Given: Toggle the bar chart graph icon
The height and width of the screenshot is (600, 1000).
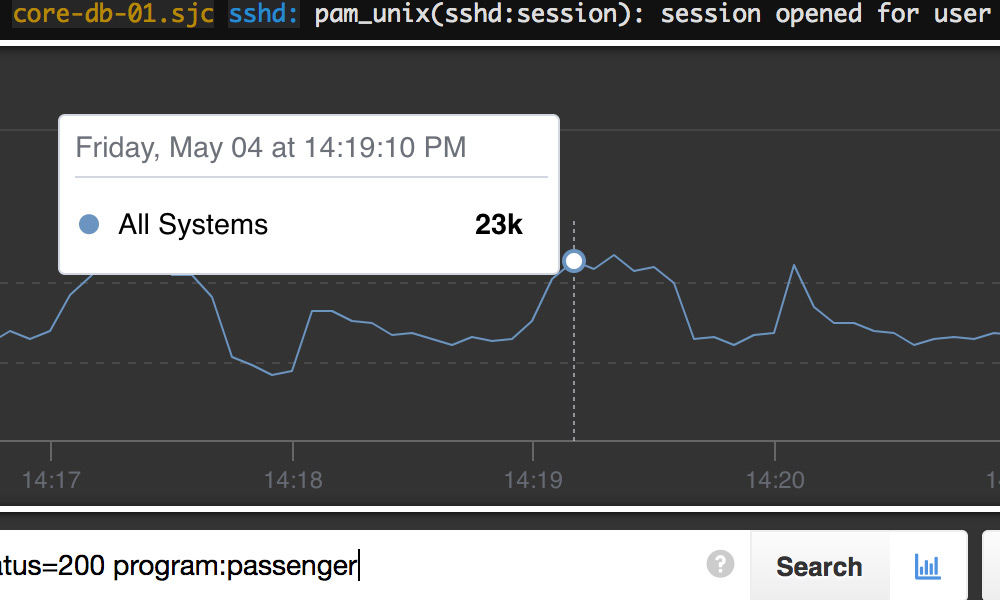Looking at the screenshot, I should (927, 566).
